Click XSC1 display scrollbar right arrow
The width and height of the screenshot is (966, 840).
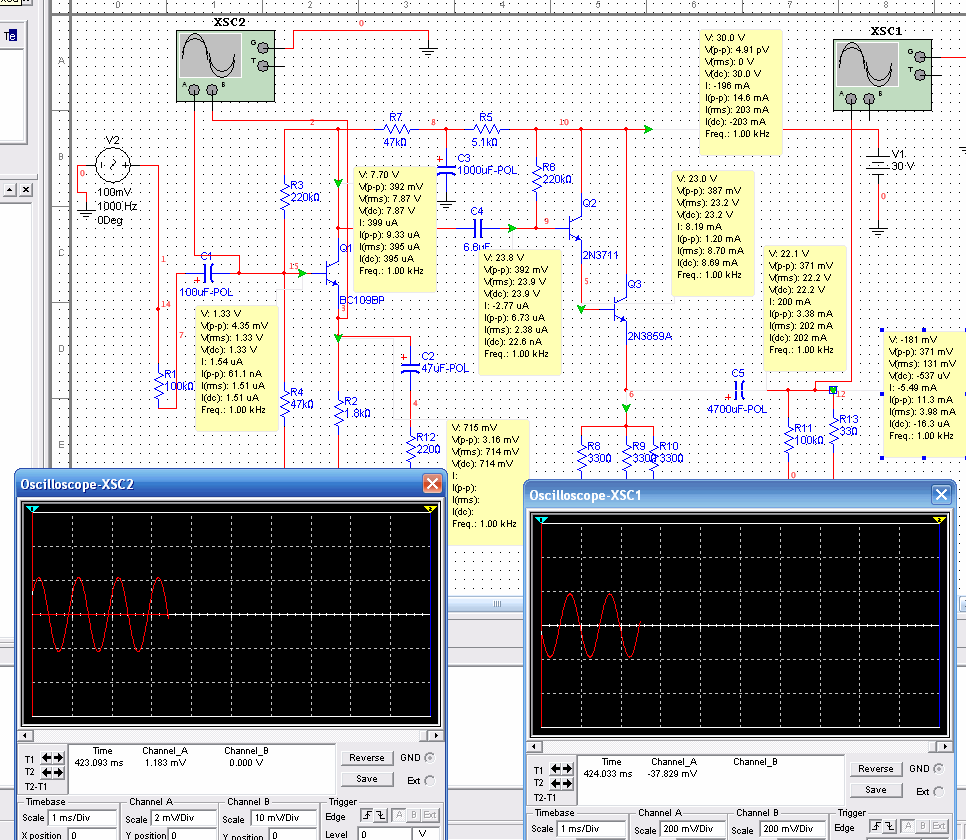click(x=945, y=746)
